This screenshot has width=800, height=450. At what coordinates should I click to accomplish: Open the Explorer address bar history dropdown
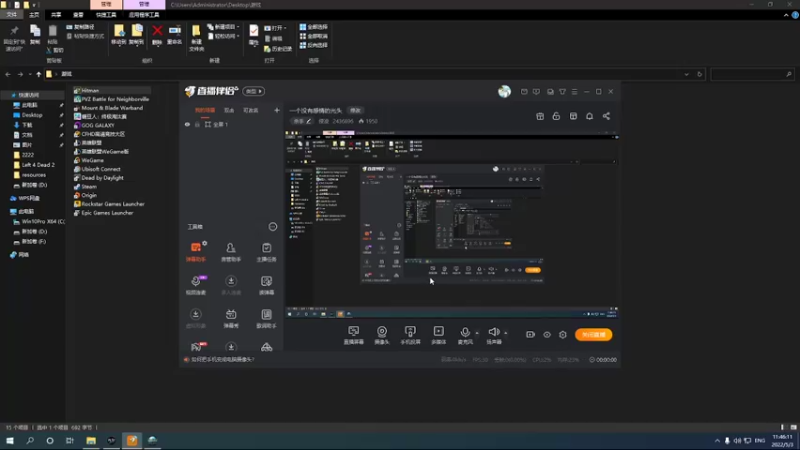(686, 74)
